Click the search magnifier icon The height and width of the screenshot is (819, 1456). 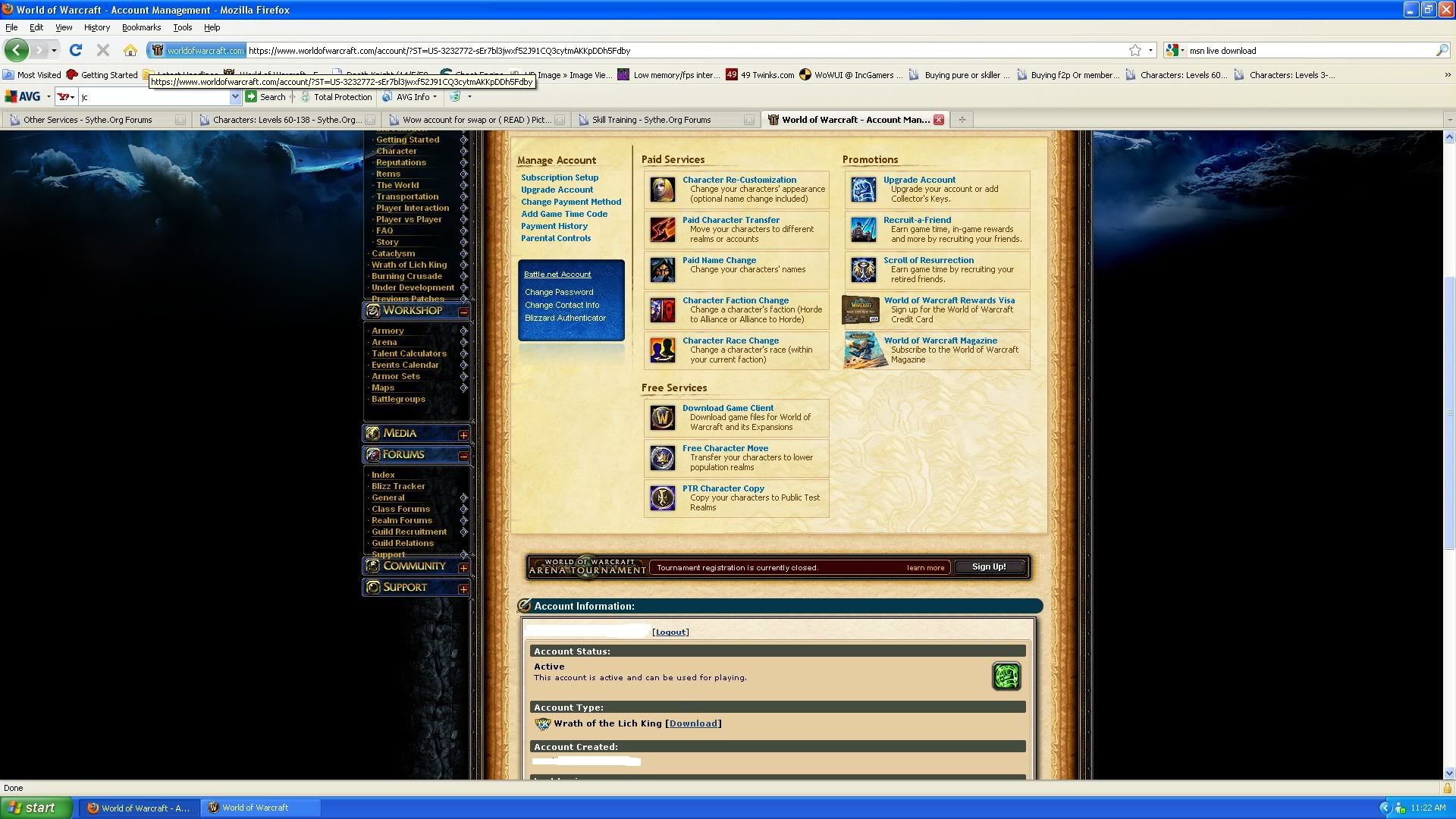tap(1442, 51)
